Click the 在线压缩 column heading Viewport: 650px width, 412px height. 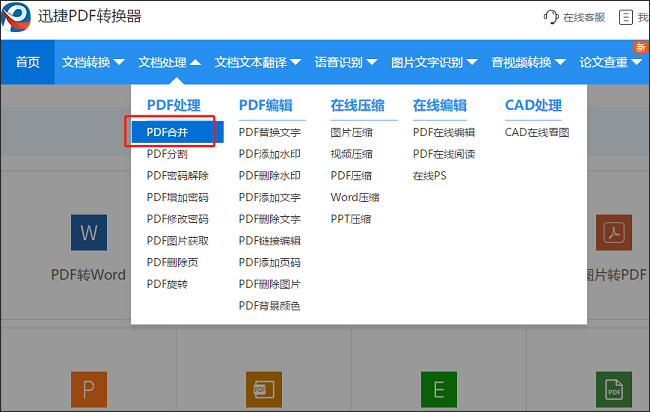(x=357, y=105)
